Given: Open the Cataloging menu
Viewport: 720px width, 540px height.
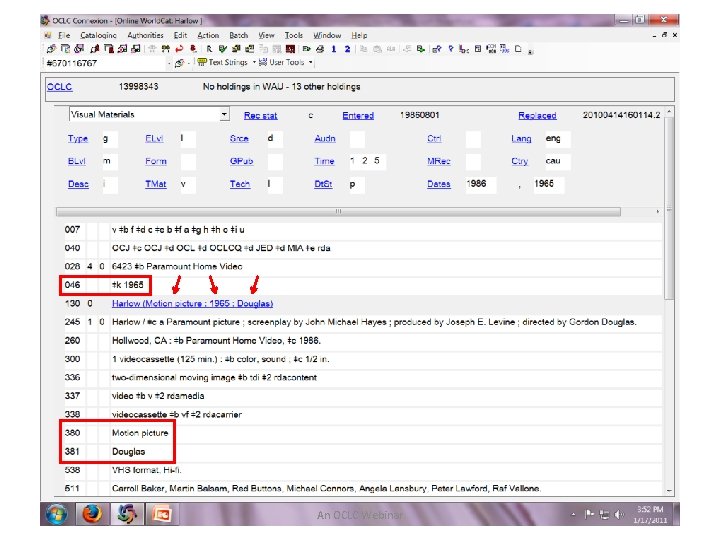Looking at the screenshot, I should [98, 35].
